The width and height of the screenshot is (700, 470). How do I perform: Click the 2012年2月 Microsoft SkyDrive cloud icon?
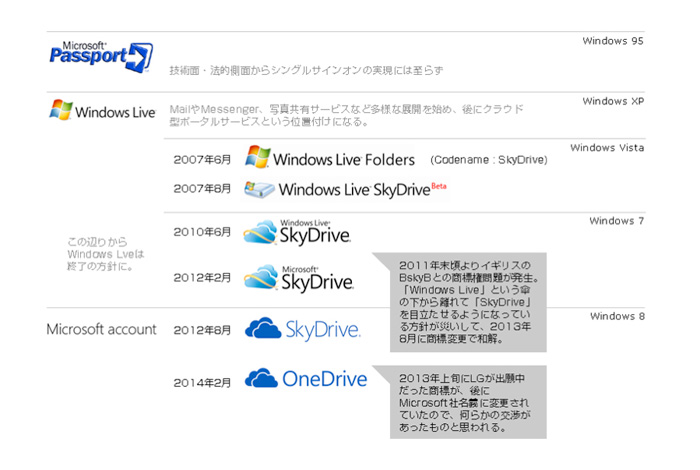pyautogui.click(x=261, y=277)
